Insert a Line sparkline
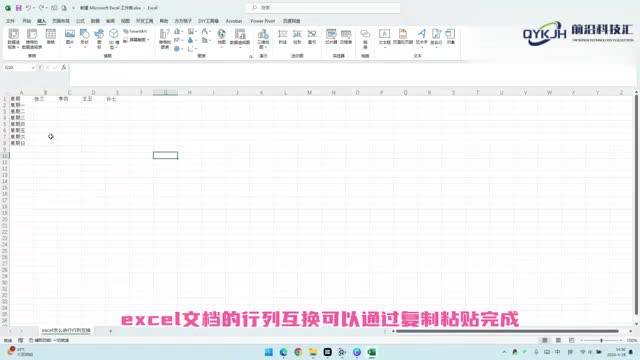The width and height of the screenshot is (640, 360). coord(282,37)
